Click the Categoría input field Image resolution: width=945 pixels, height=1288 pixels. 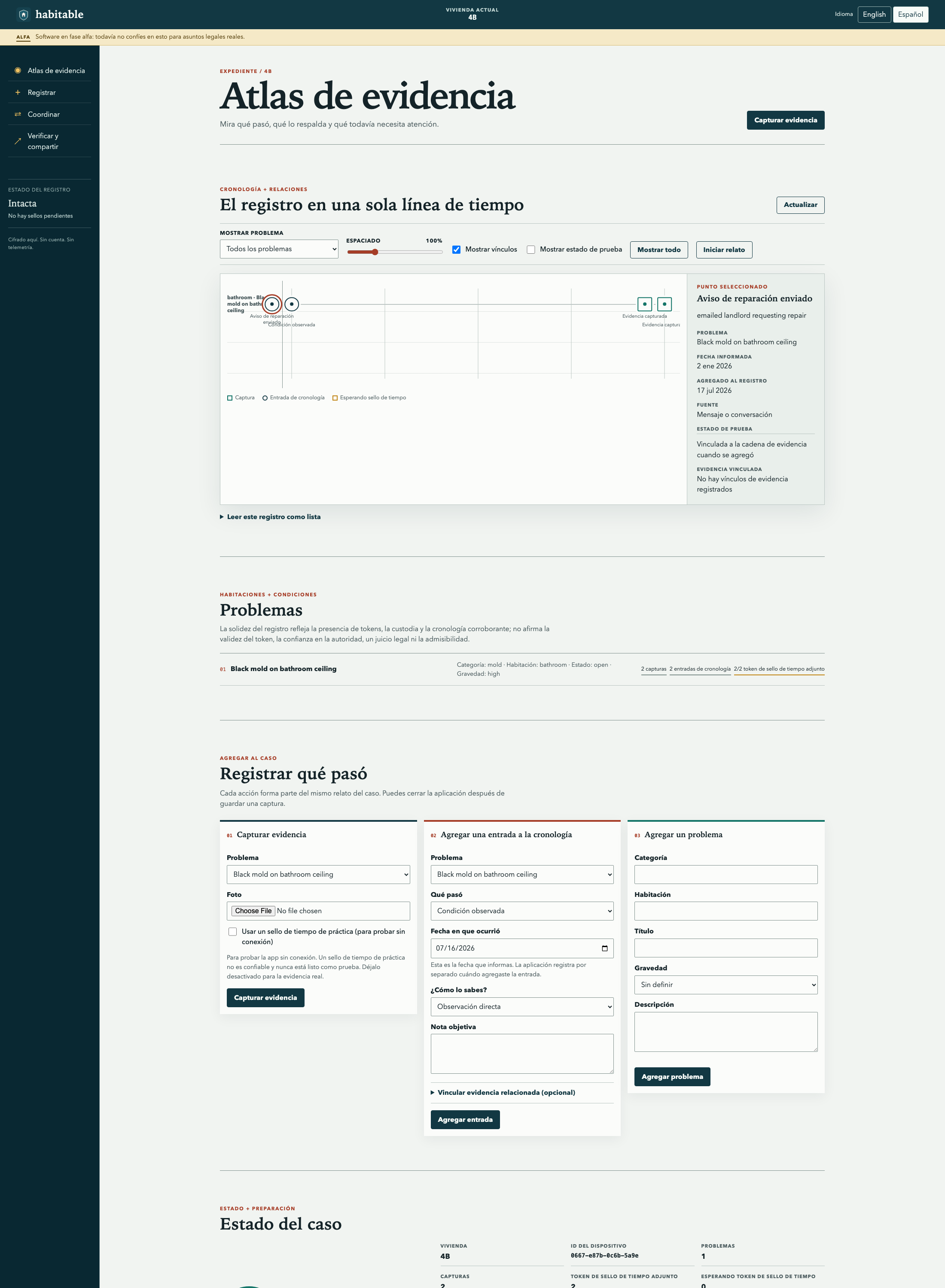pos(726,874)
